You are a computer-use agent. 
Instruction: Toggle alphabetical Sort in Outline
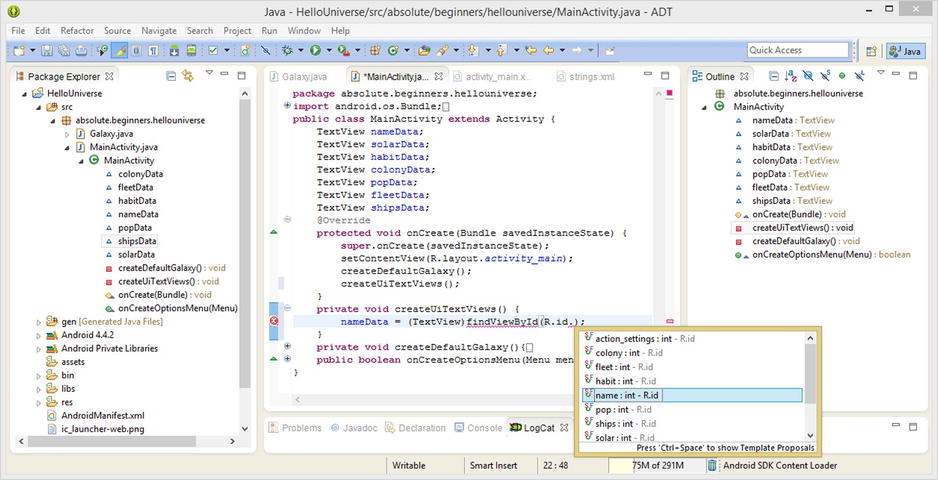(x=791, y=76)
